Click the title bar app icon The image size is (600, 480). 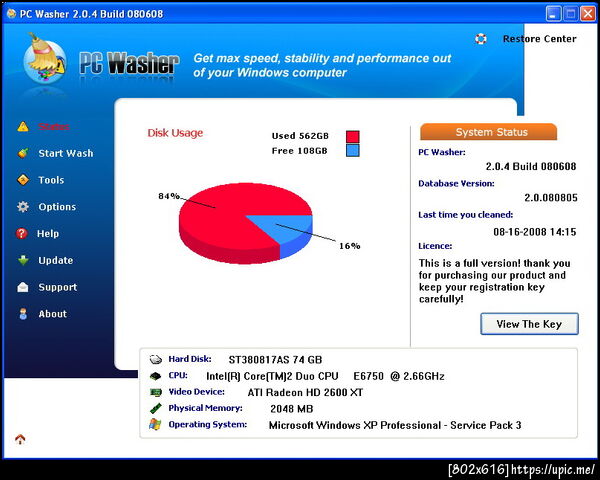pyautogui.click(x=11, y=14)
